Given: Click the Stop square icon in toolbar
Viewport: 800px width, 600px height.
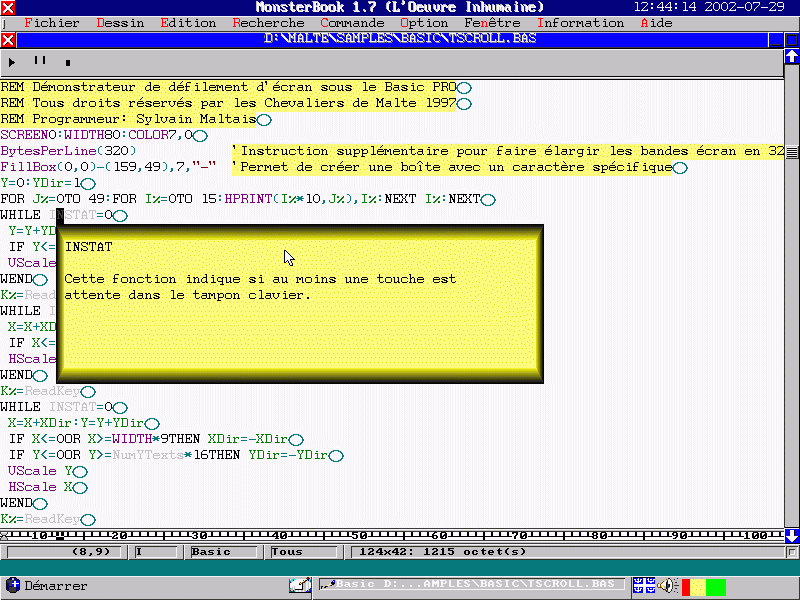Looking at the screenshot, I should click(x=68, y=62).
